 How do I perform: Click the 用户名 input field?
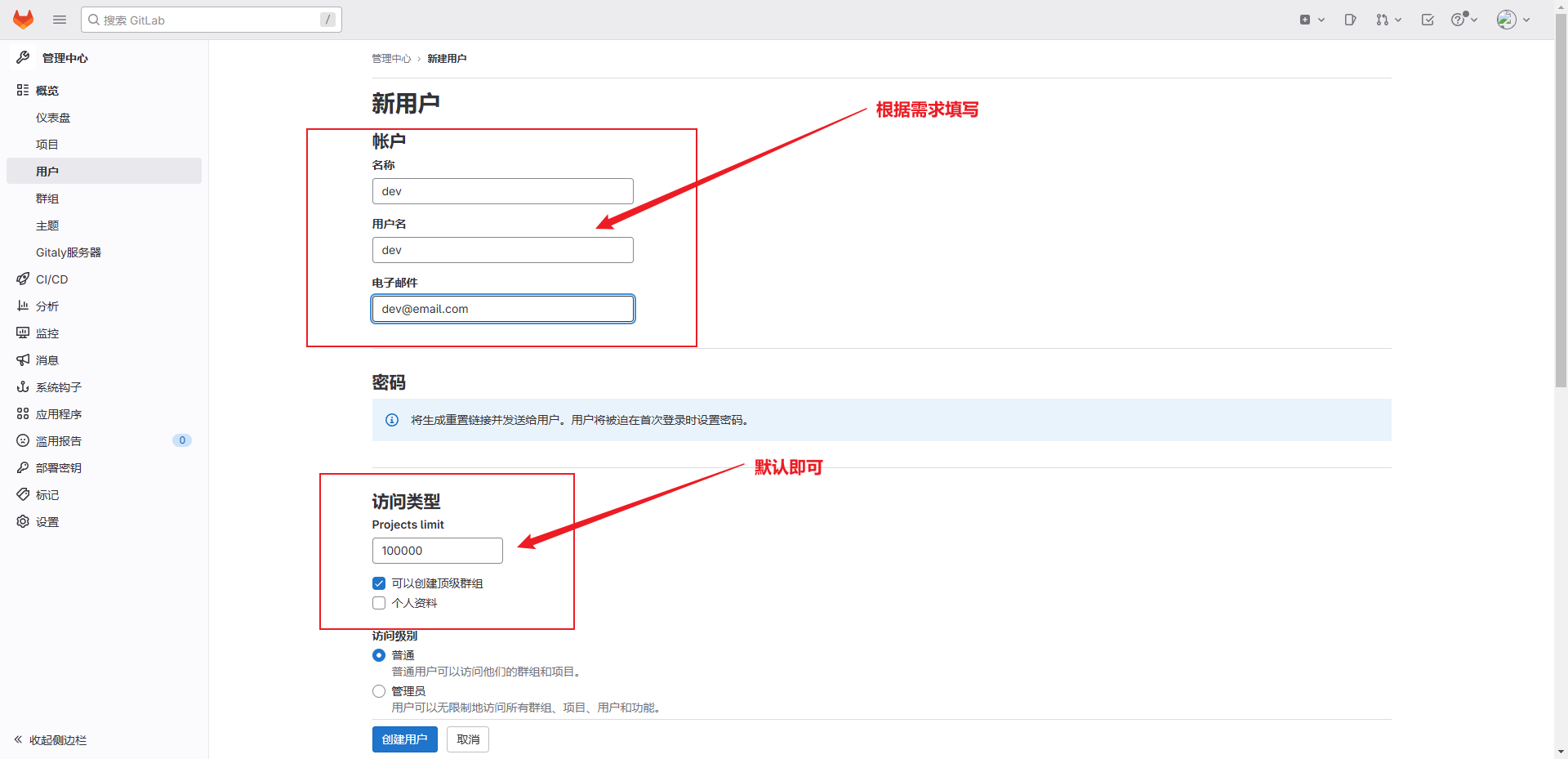pos(503,250)
